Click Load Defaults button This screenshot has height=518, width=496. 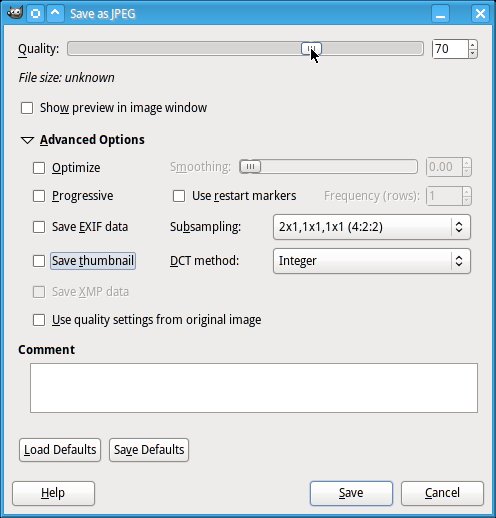point(60,450)
